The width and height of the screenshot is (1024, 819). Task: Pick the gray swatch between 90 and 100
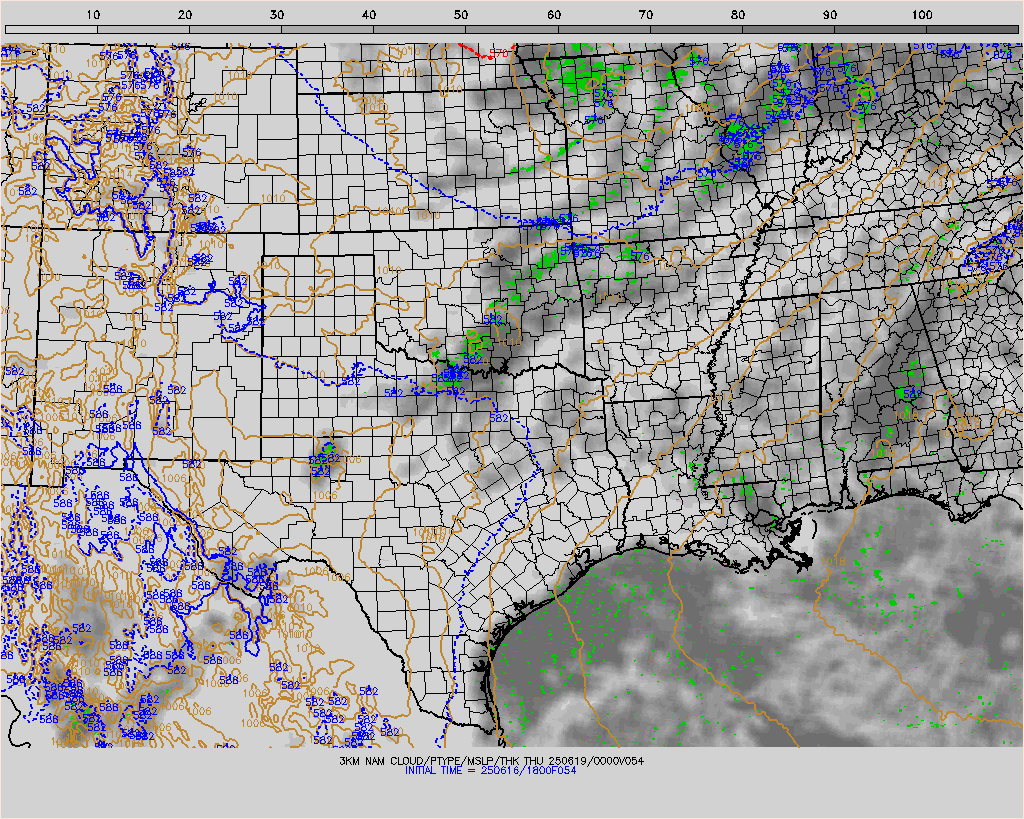pyautogui.click(x=880, y=29)
